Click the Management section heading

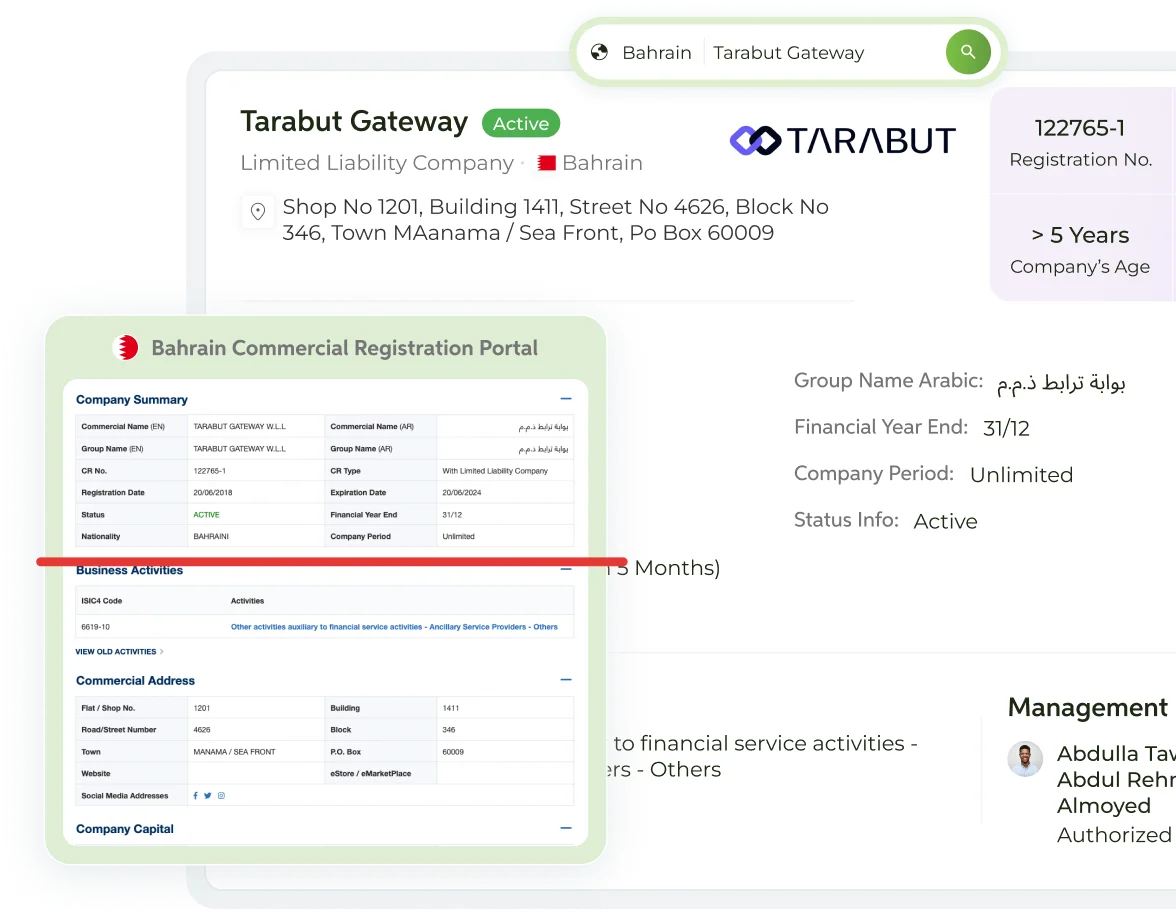(1088, 707)
